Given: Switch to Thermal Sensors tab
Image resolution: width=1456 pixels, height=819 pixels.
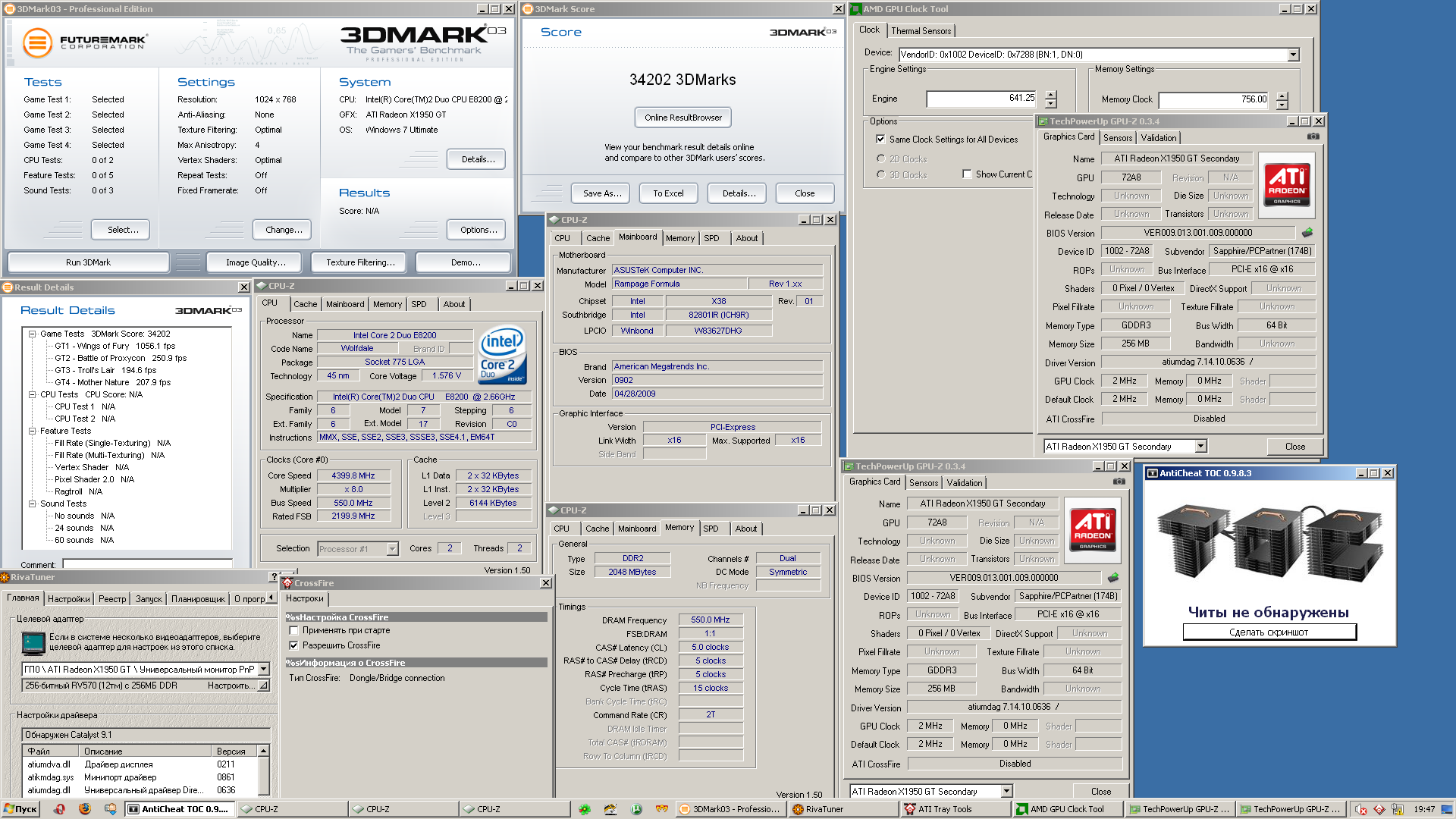Looking at the screenshot, I should pyautogui.click(x=921, y=31).
